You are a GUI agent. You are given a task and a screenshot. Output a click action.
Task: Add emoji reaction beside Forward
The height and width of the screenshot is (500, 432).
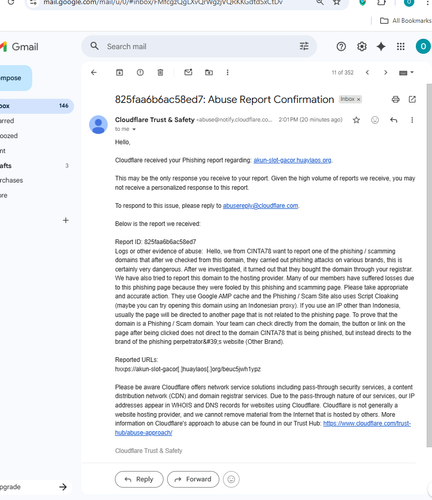(231, 479)
